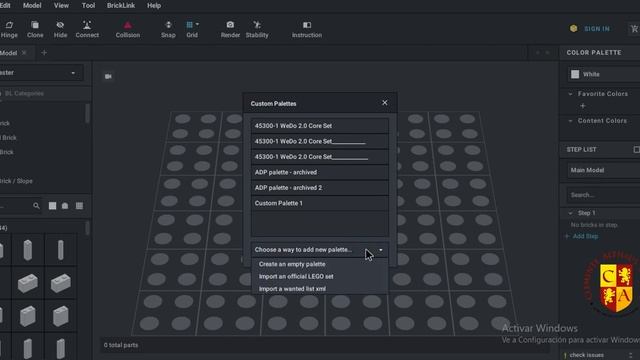
Task: Select the Brick / Slope category
Action: [x=16, y=181]
